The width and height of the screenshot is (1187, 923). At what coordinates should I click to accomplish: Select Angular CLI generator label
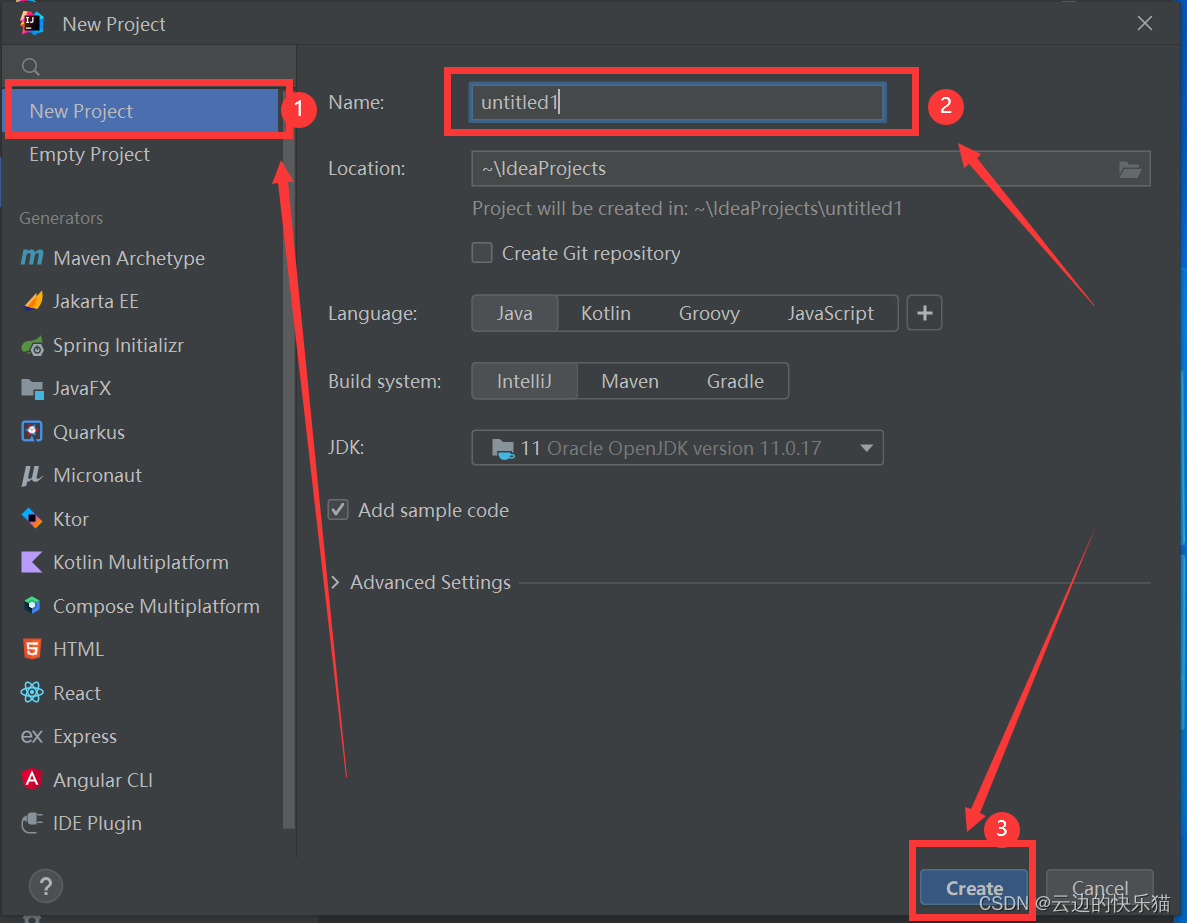point(103,780)
